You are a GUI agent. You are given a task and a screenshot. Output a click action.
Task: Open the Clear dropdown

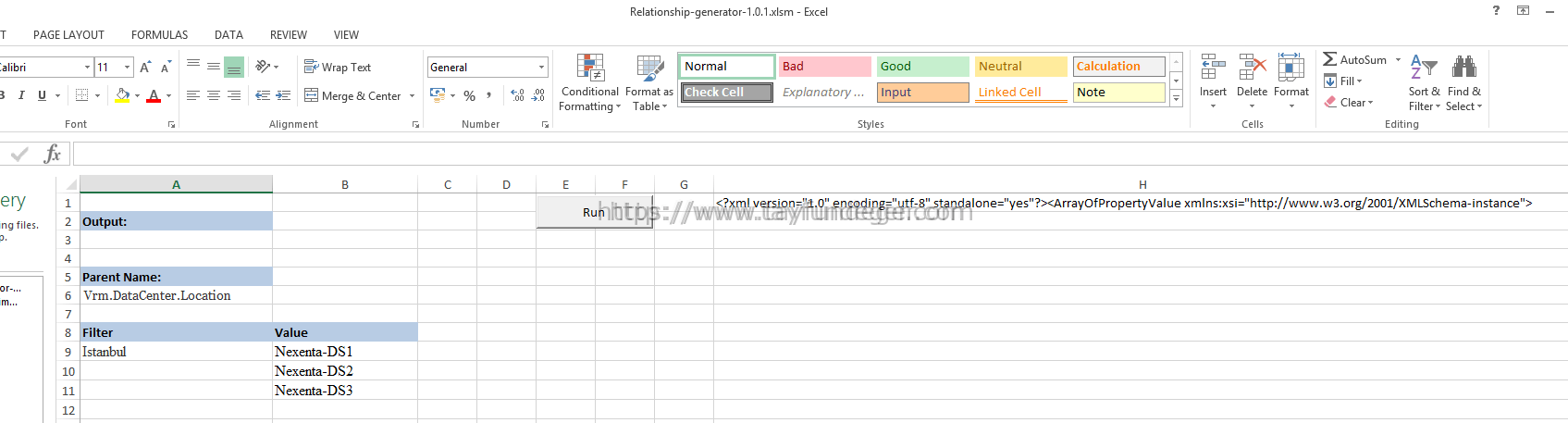[x=1349, y=103]
